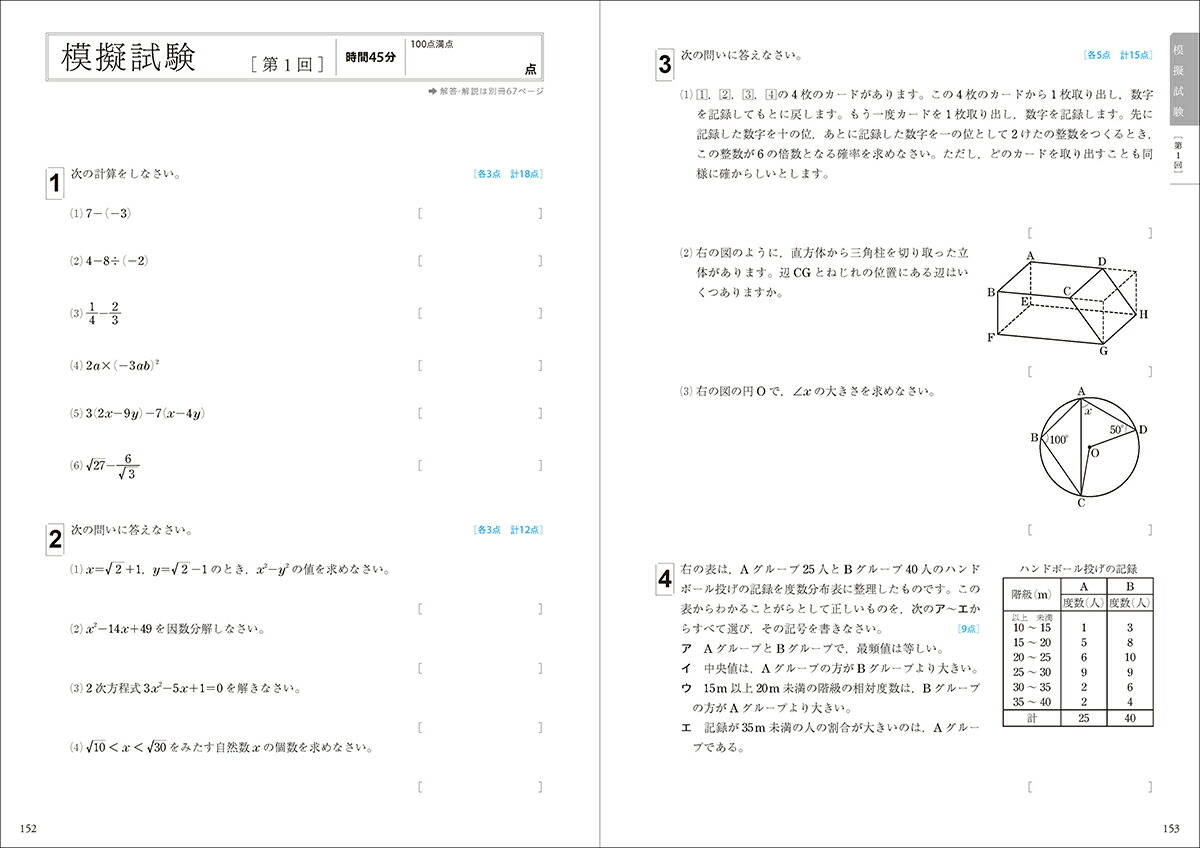1200x848 pixels.
Task: Click page number 152
Action: click(28, 828)
